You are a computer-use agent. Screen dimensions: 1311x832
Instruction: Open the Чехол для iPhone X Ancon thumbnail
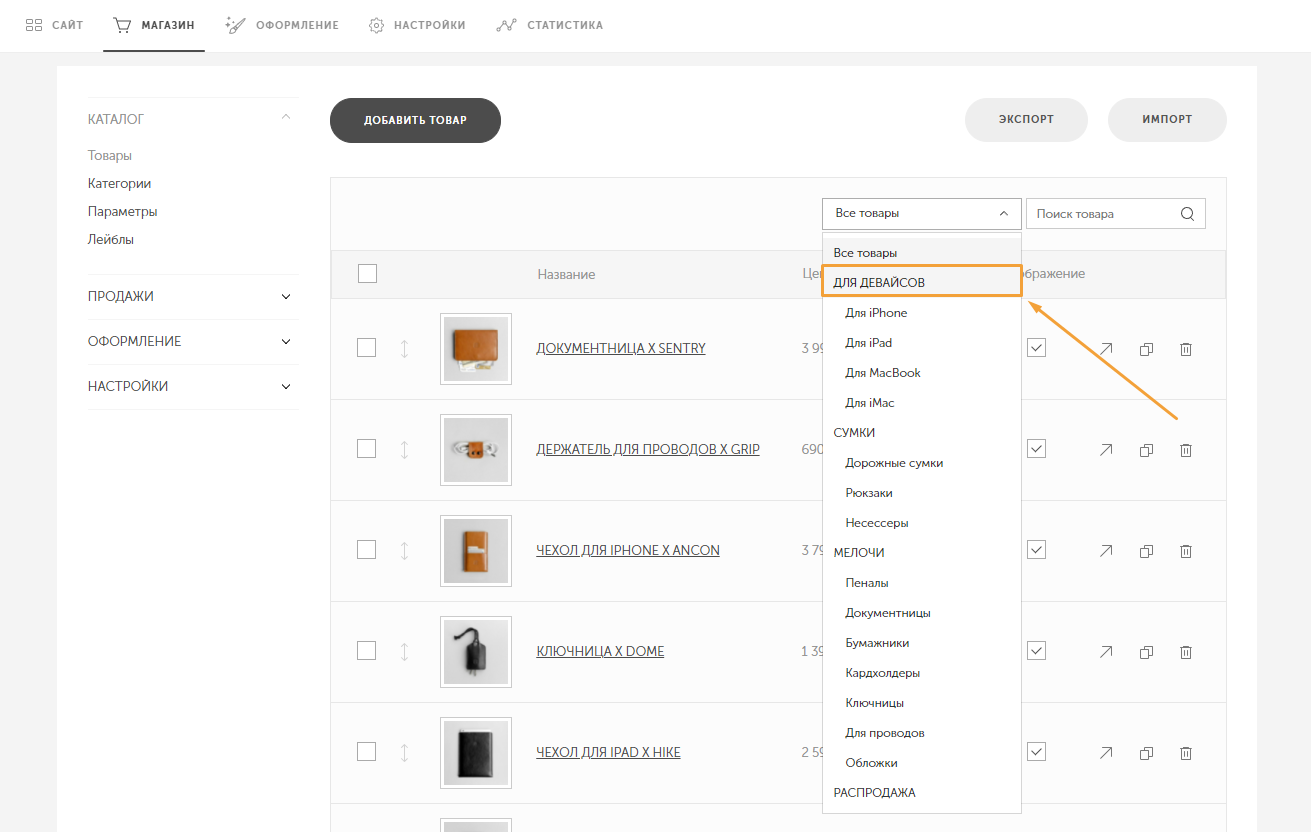[x=476, y=551]
